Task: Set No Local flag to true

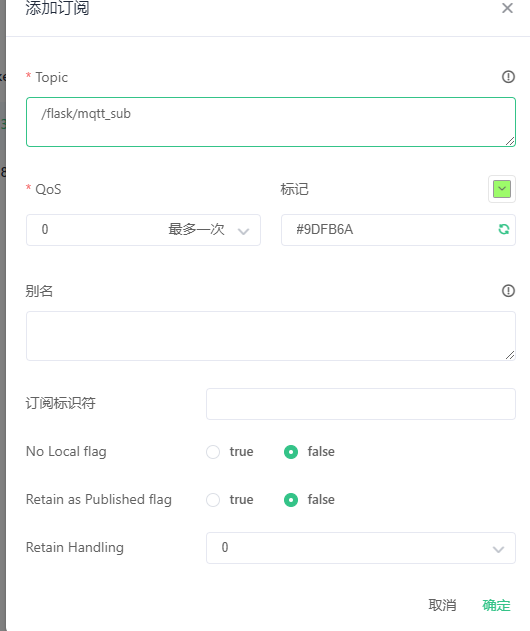Action: [213, 452]
